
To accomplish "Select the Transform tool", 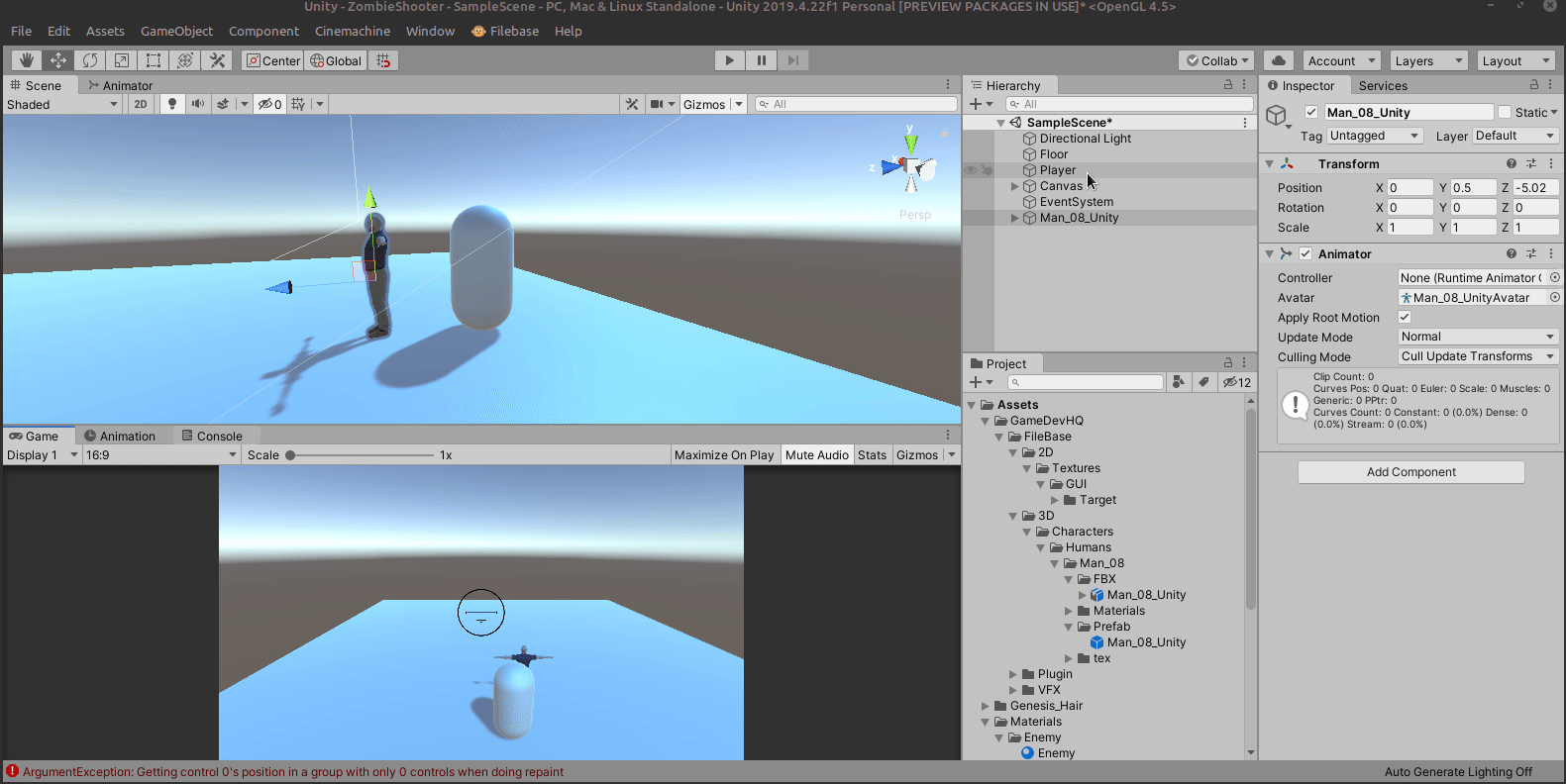I will 185,60.
